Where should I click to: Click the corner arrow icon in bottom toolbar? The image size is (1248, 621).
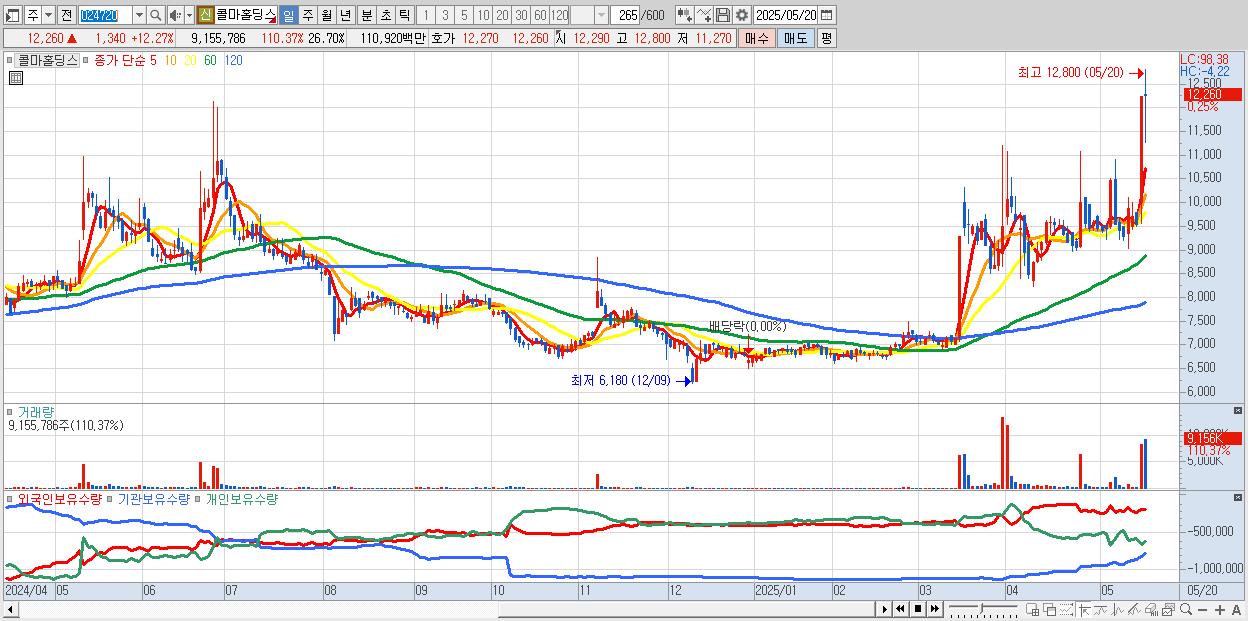tap(1084, 610)
